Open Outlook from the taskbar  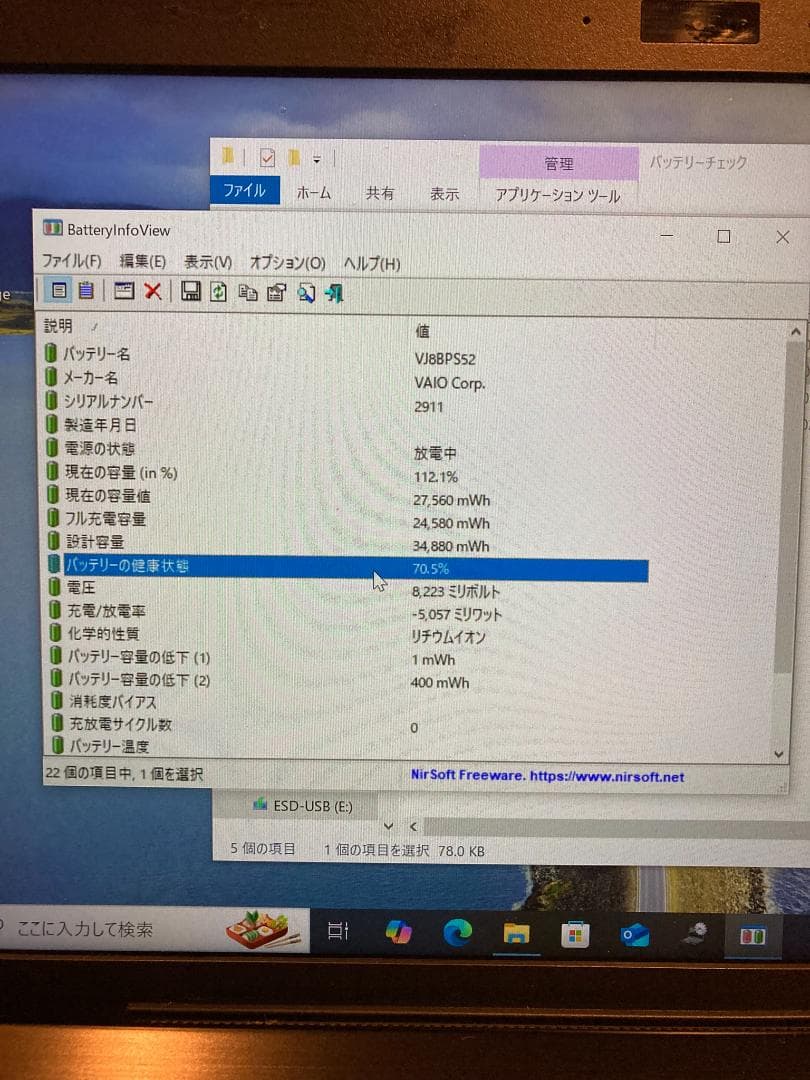point(634,936)
